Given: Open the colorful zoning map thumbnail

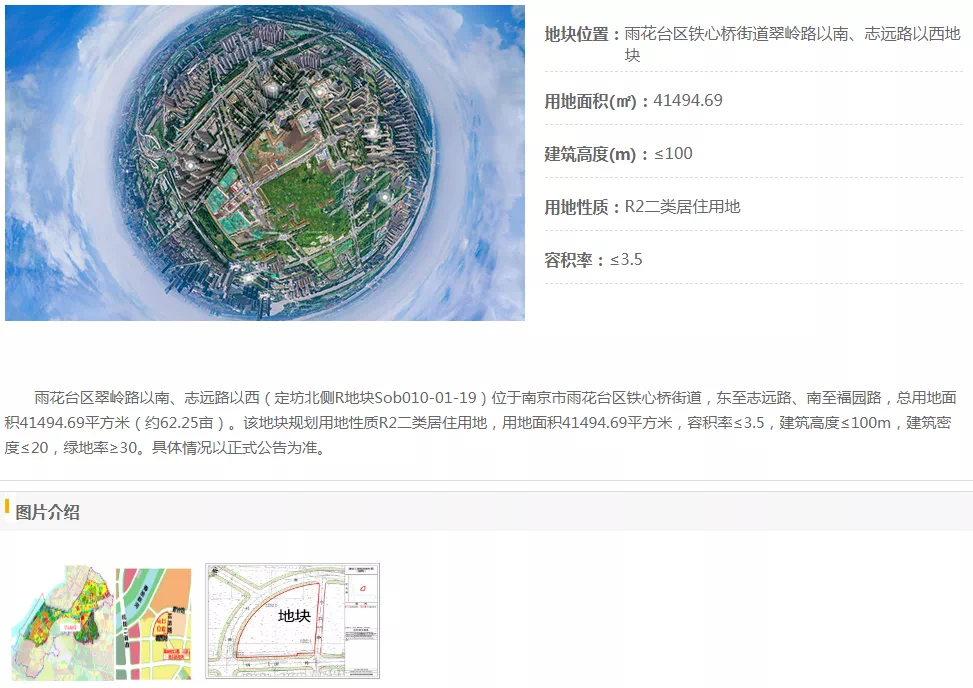Looking at the screenshot, I should 101,622.
